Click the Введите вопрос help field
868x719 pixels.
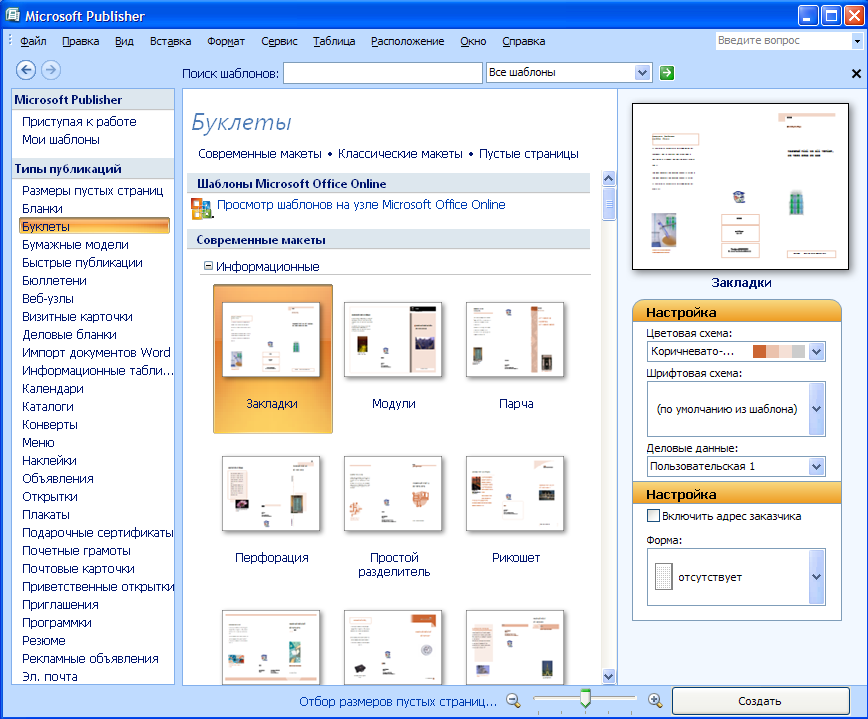(783, 40)
